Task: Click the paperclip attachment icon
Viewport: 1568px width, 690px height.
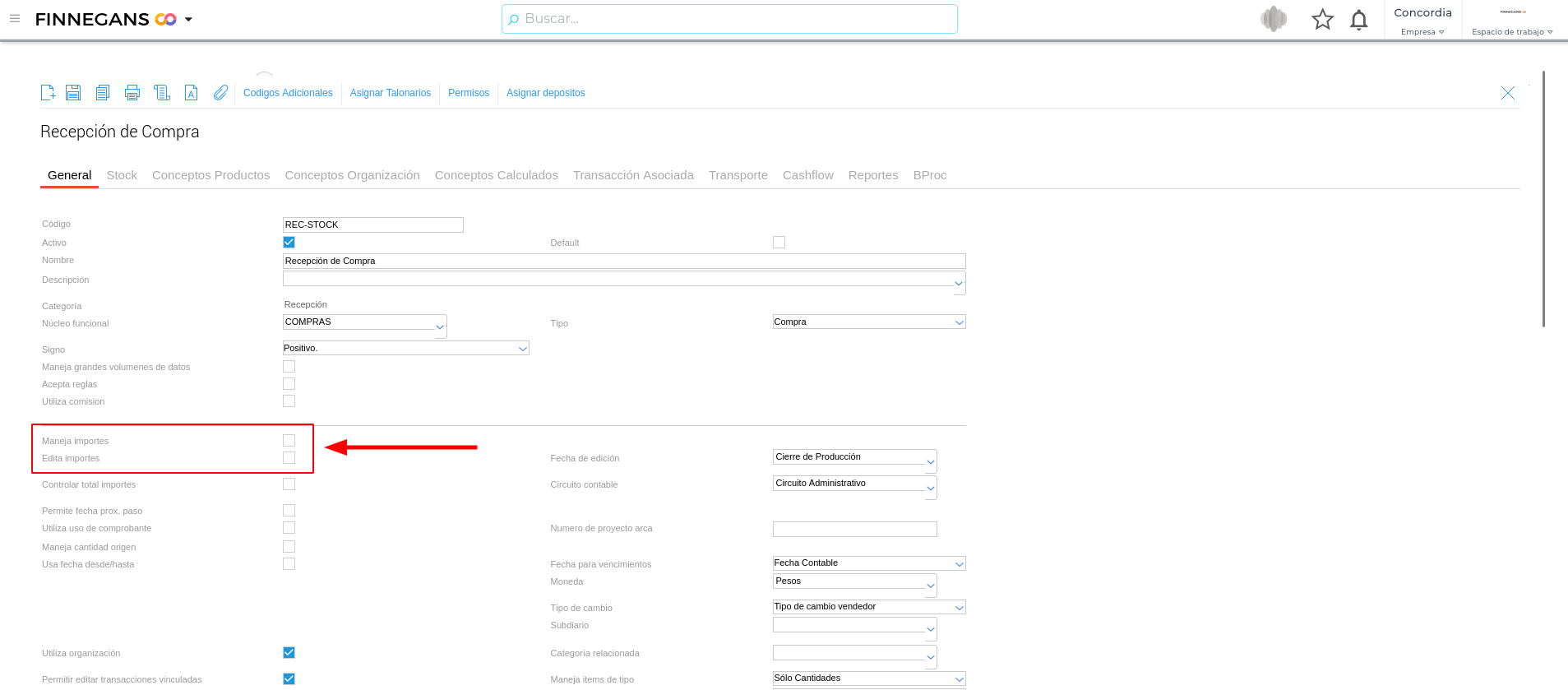Action: pos(220,93)
